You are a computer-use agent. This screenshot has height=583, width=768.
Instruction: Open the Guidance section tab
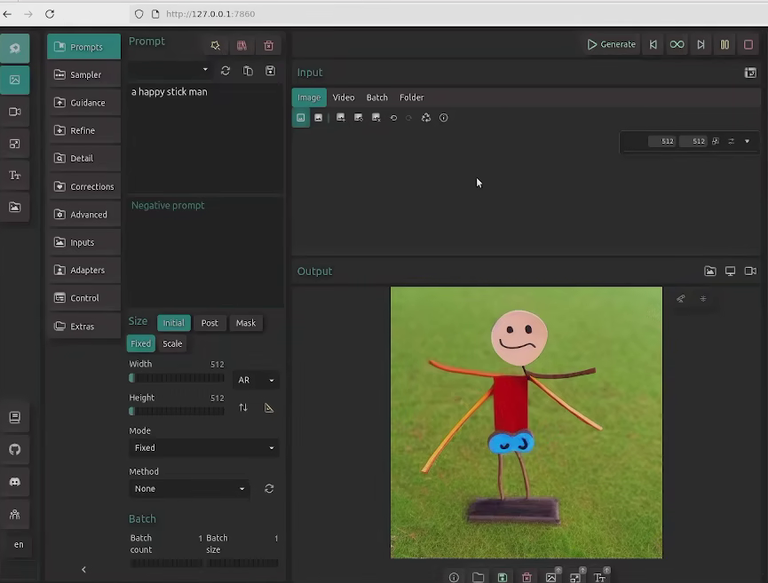[84, 102]
